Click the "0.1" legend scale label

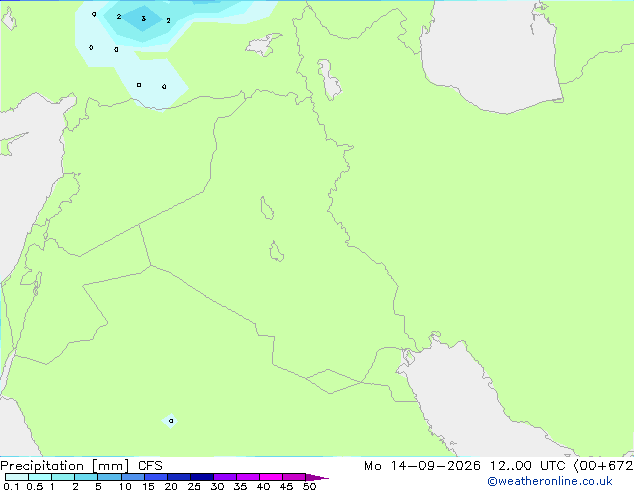click(x=11, y=486)
